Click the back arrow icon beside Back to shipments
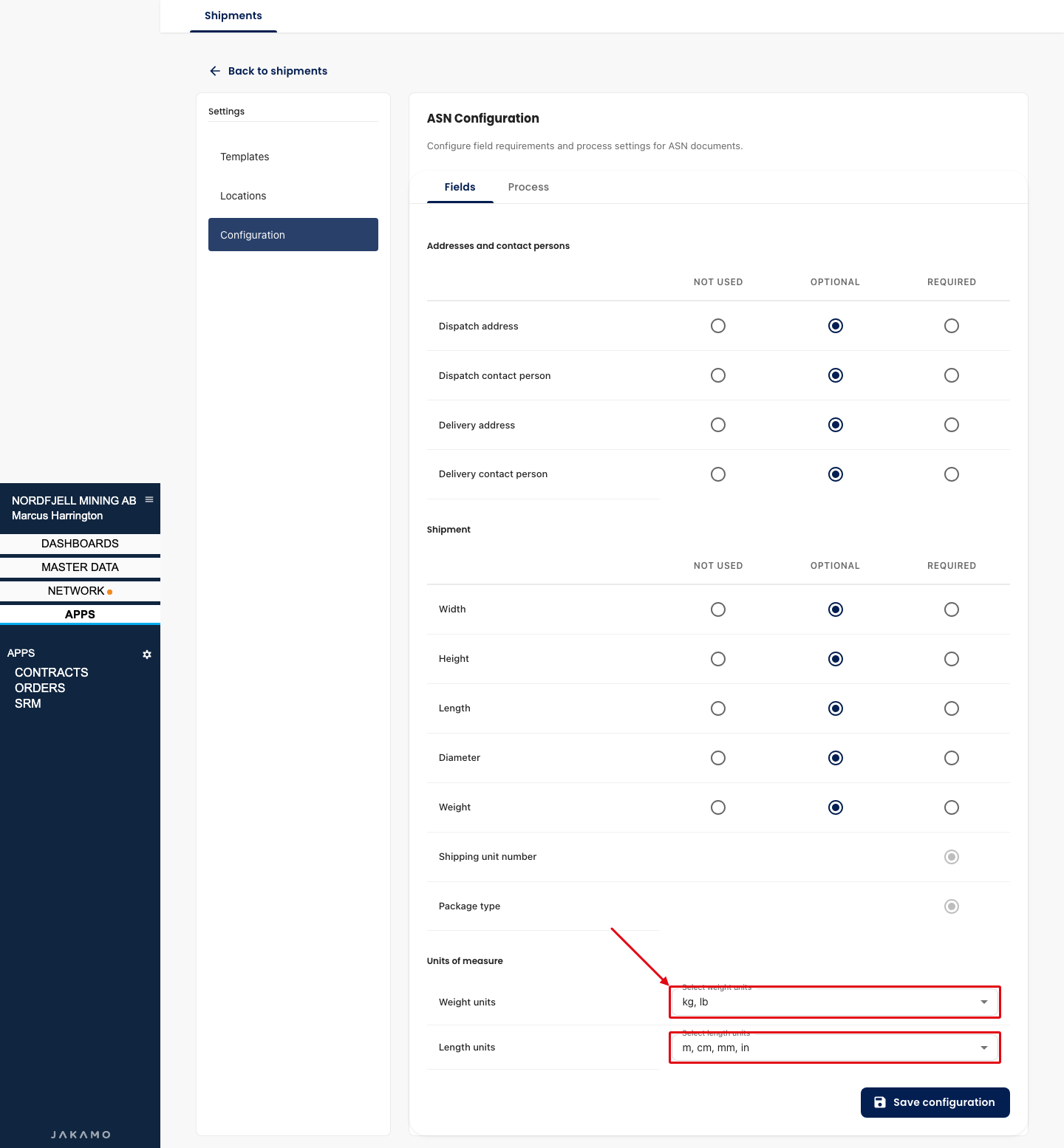The width and height of the screenshot is (1064, 1148). click(x=215, y=71)
